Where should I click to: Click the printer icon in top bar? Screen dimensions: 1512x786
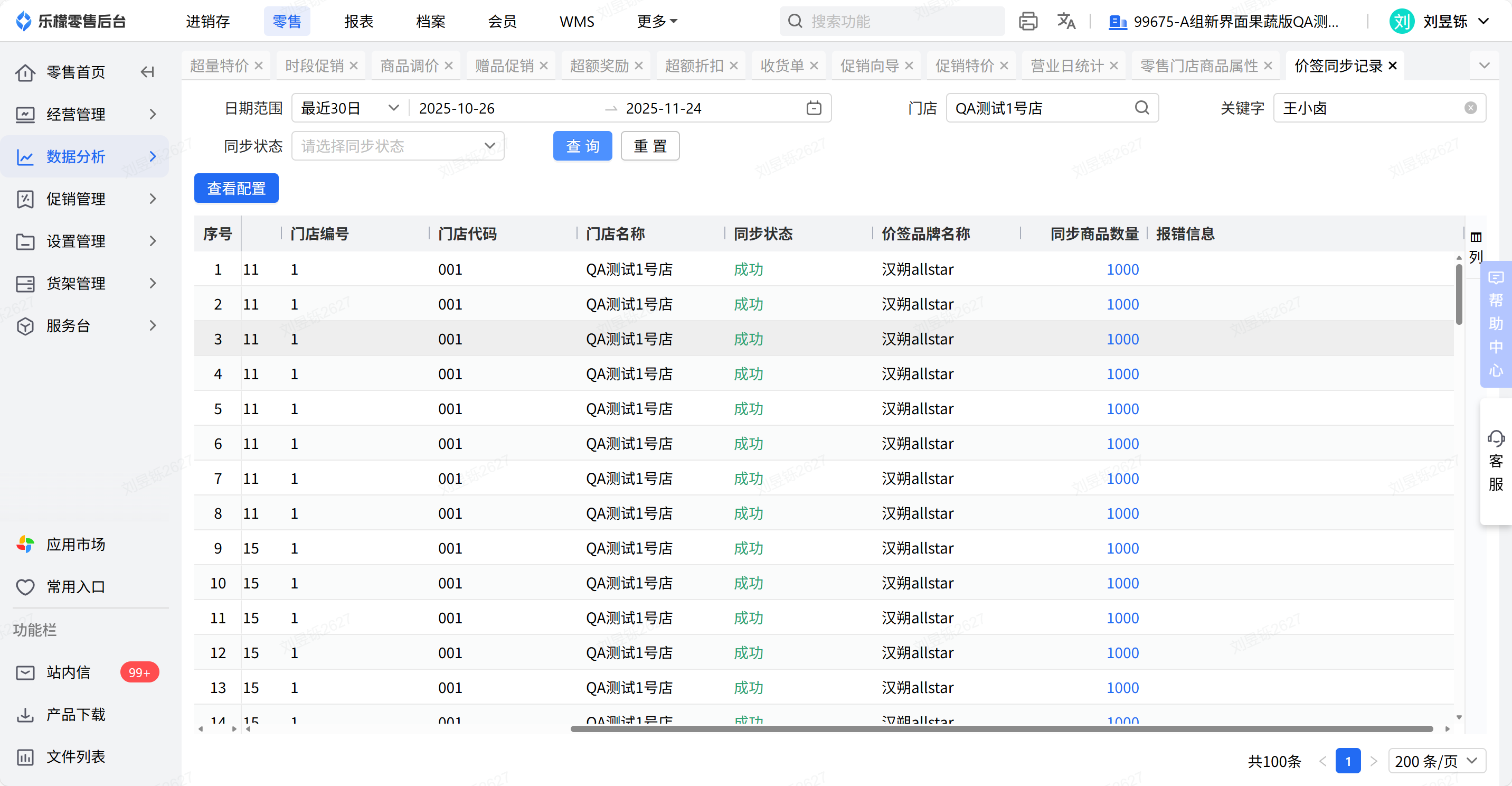1028,22
